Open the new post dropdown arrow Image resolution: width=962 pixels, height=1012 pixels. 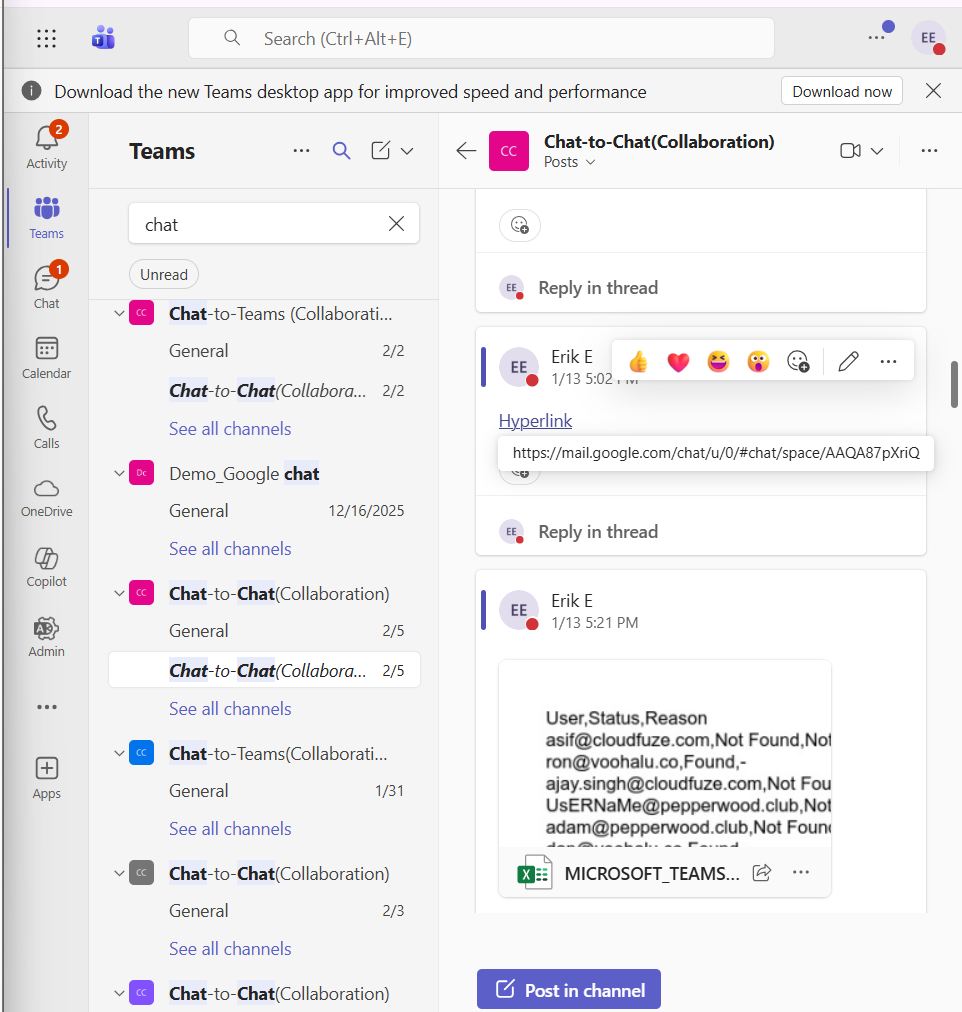pos(409,150)
